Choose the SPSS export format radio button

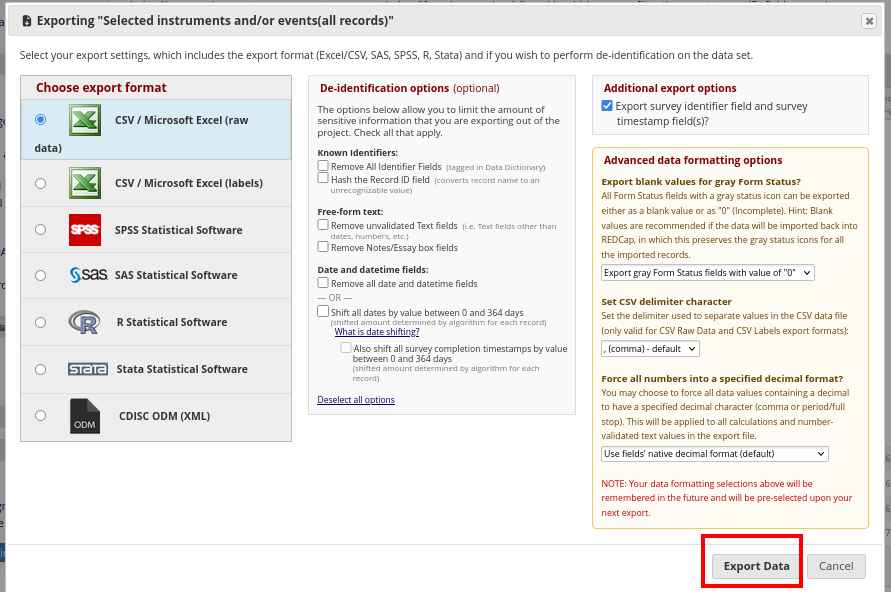[40, 229]
